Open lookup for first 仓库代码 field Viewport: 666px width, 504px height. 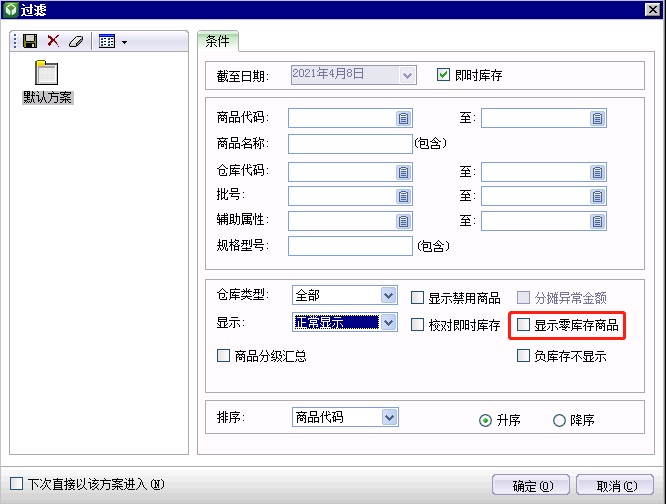coord(403,171)
